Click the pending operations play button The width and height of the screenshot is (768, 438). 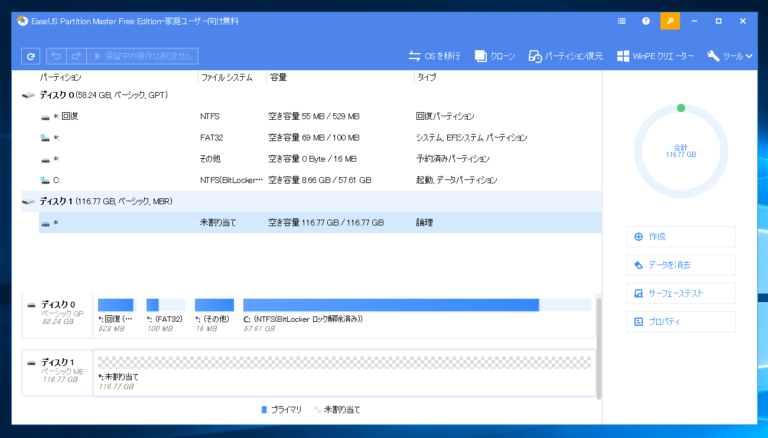[x=143, y=56]
